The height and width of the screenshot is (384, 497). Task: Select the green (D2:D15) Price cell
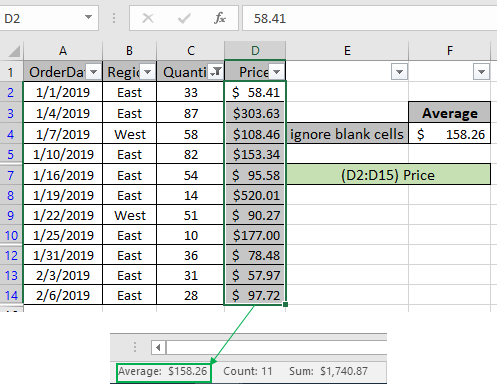point(388,174)
